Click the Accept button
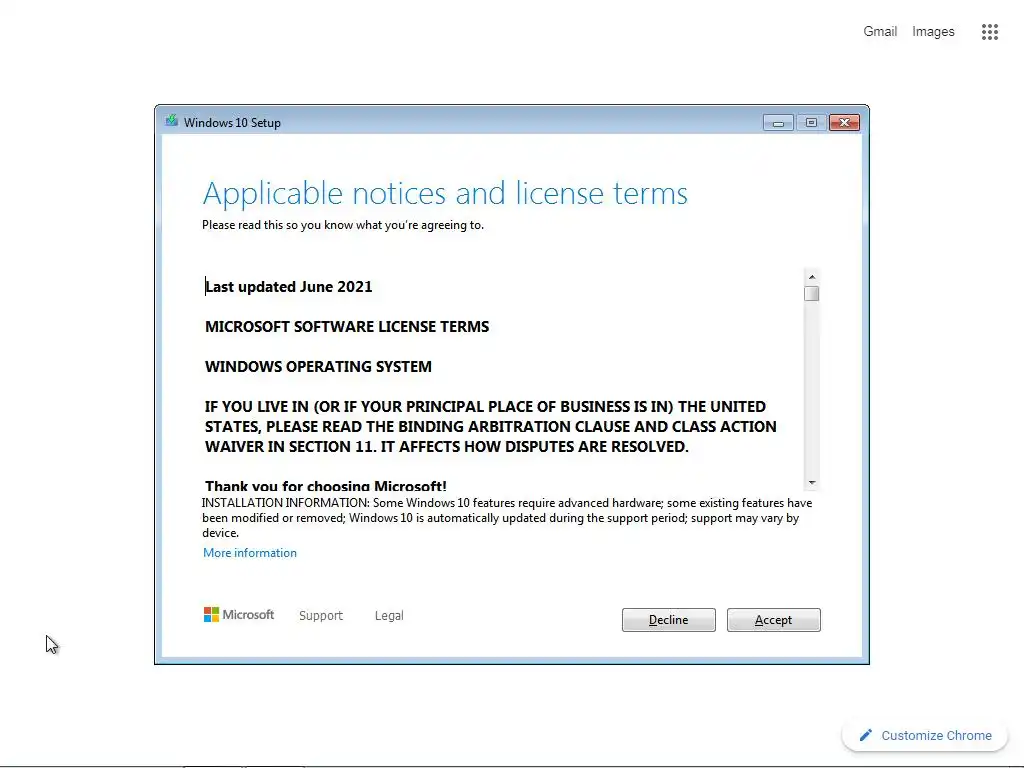1024x768 pixels. pos(773,620)
